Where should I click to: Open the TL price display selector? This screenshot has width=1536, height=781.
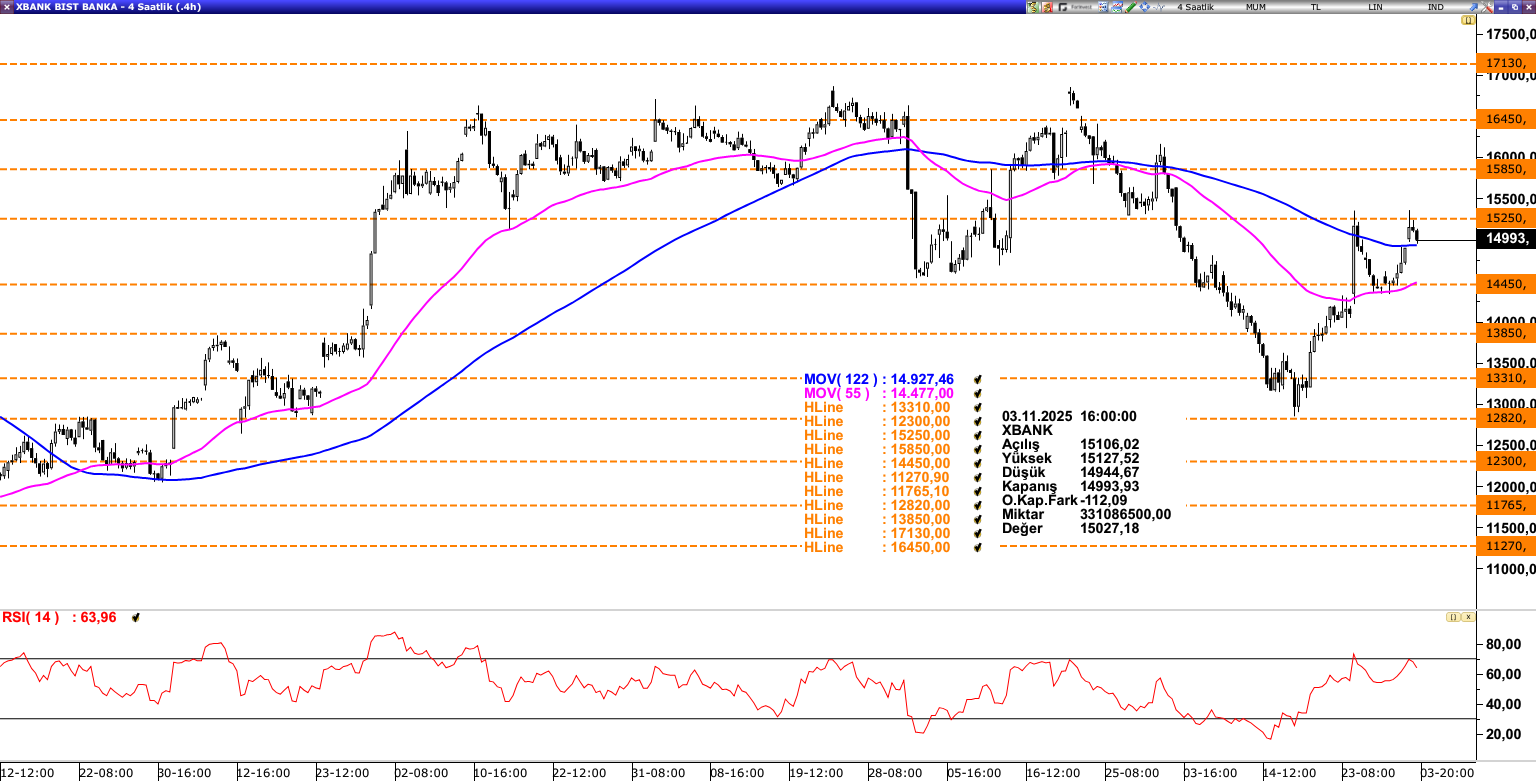click(x=1315, y=6)
